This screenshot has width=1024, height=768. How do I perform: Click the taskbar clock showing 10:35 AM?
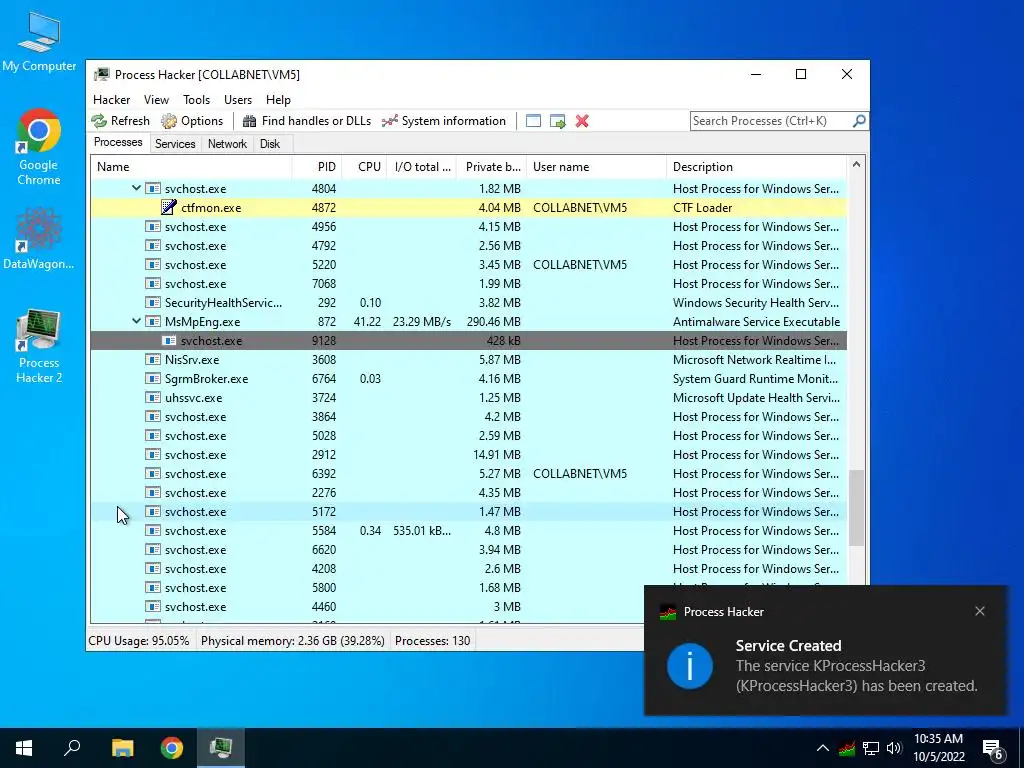(x=938, y=748)
